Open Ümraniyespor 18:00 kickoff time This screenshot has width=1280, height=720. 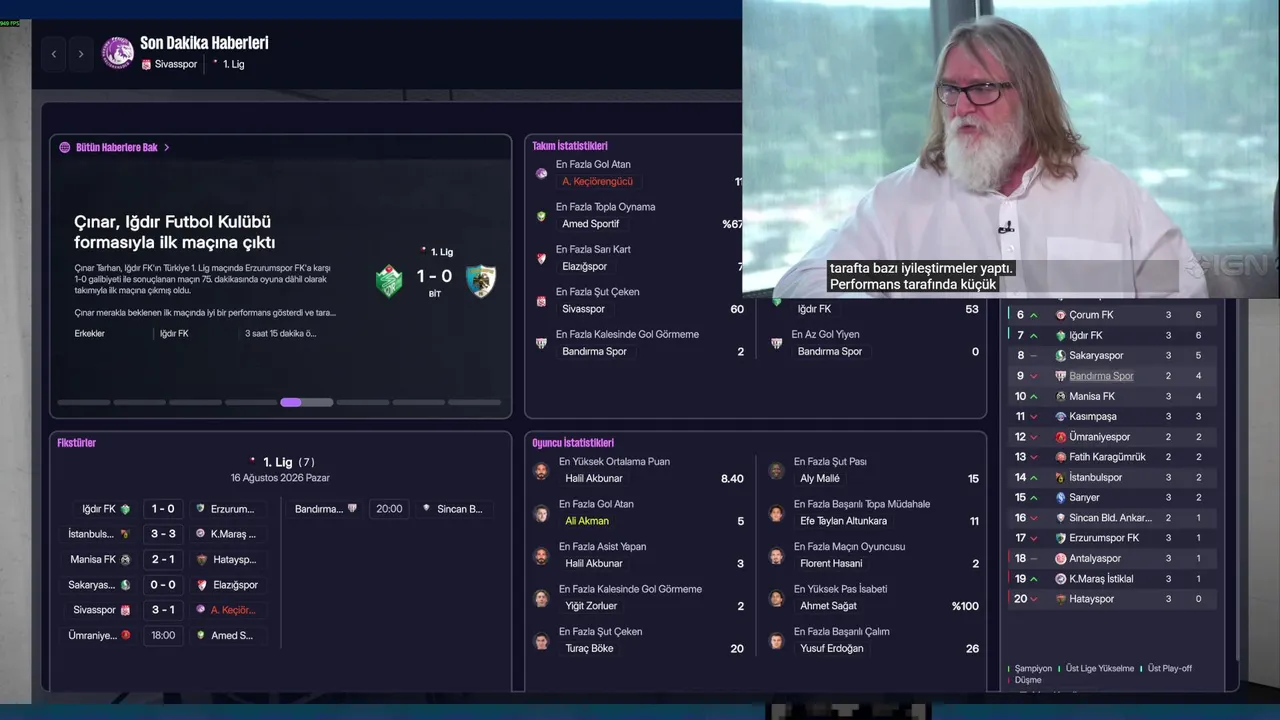point(163,635)
